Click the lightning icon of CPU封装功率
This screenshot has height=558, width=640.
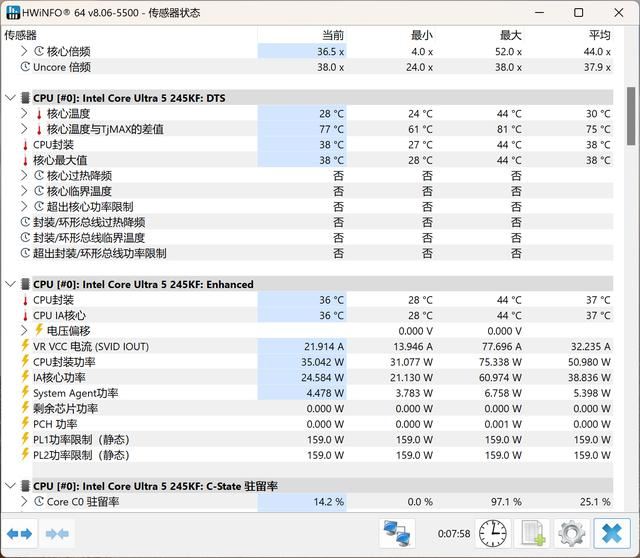pyautogui.click(x=25, y=361)
